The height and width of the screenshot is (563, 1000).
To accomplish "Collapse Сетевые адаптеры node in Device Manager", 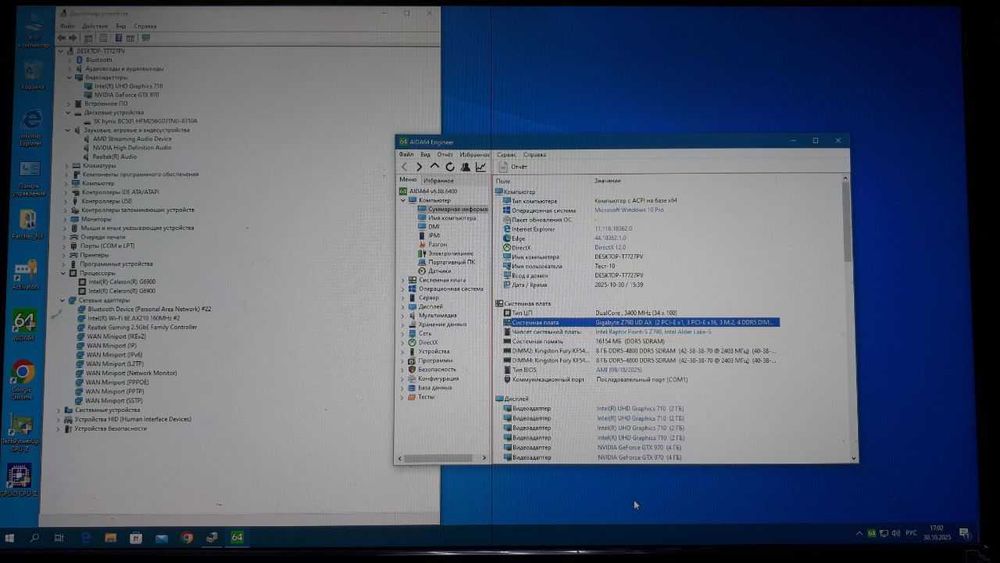I will click(62, 300).
